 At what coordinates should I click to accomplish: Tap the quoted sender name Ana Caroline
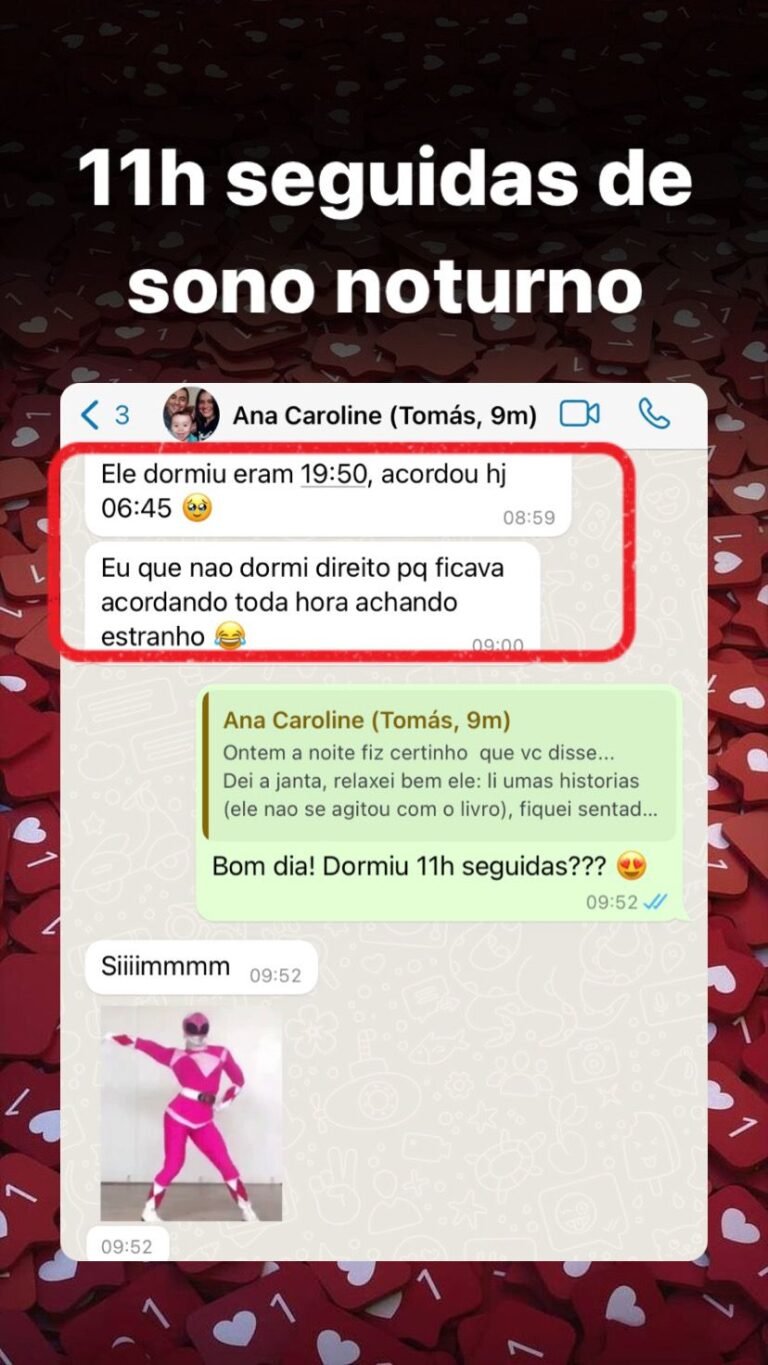tap(367, 720)
